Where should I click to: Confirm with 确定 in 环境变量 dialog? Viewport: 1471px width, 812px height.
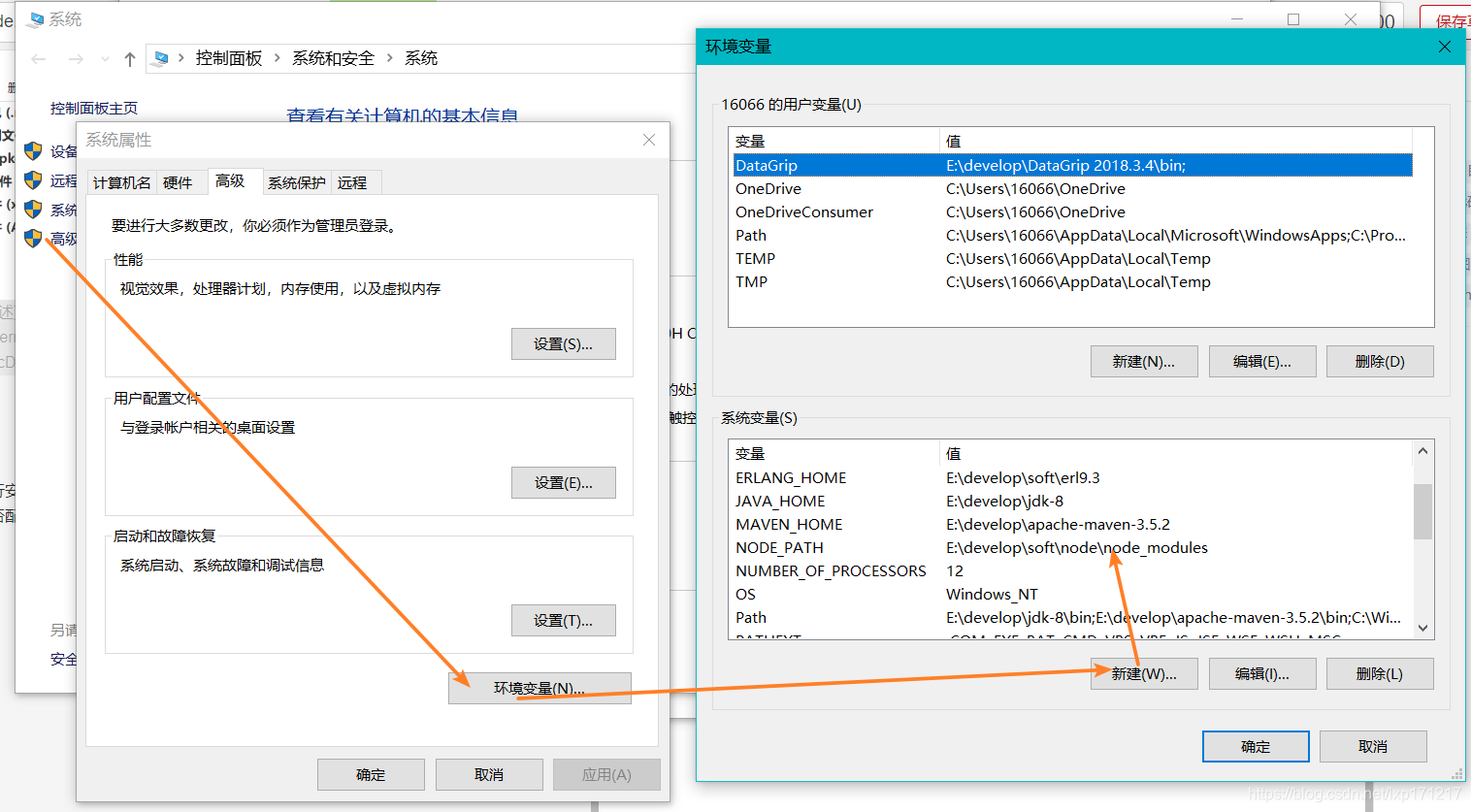click(x=1256, y=746)
